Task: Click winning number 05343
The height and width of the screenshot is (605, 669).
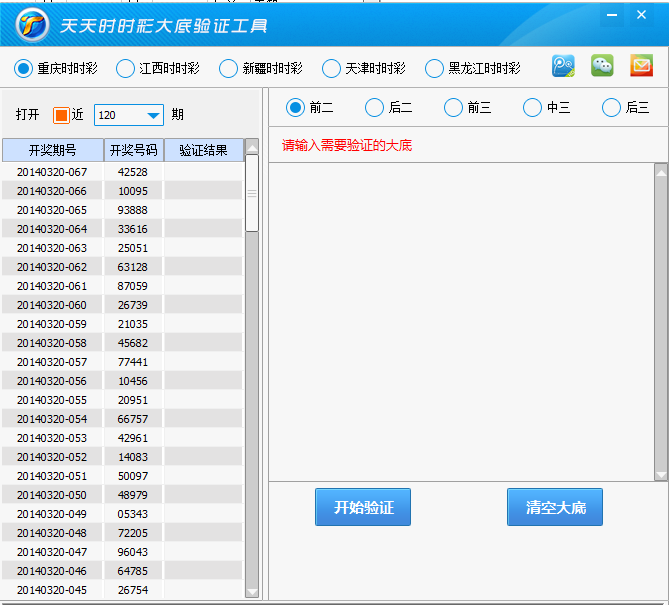Action: pyautogui.click(x=133, y=514)
